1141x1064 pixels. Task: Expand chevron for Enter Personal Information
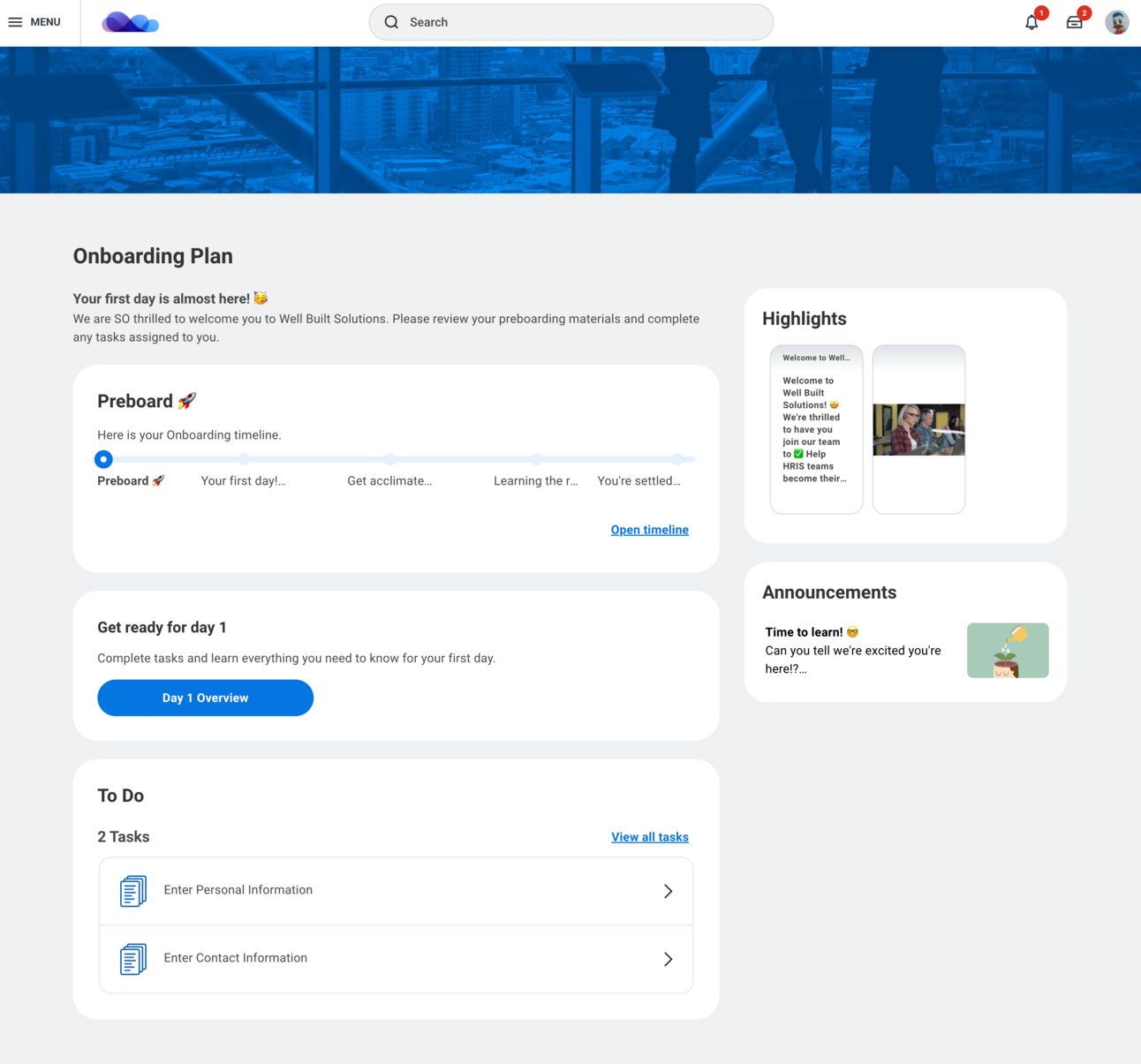[x=668, y=891]
